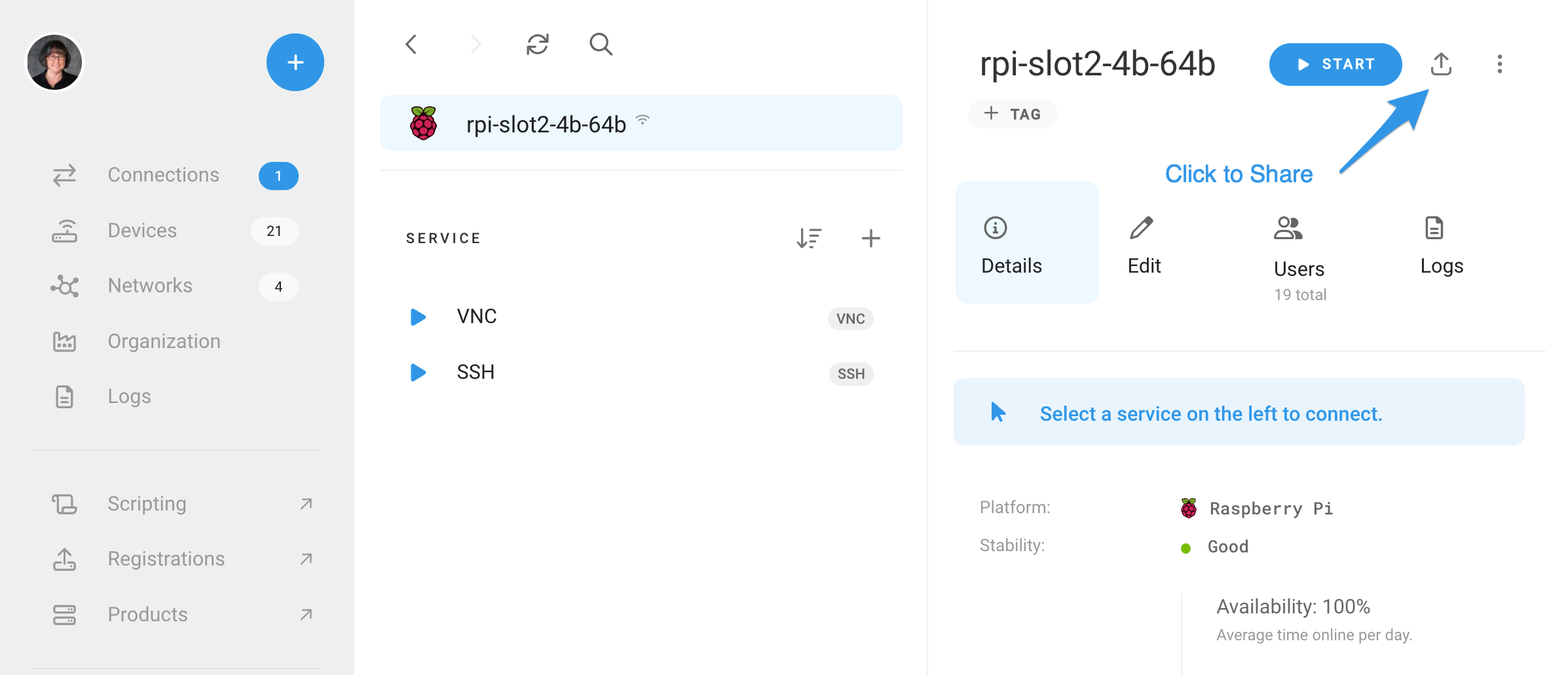
Task: Click the blue plus add button
Action: [295, 62]
